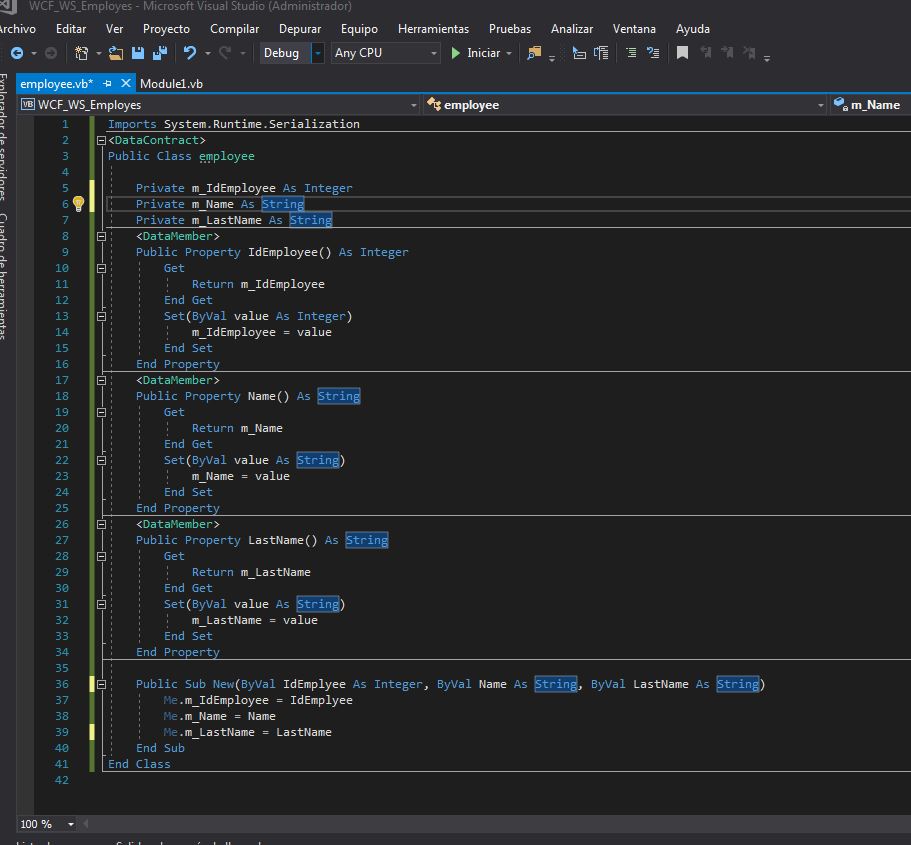Click the green Start play arrow
Viewport: 911px width, 845px height.
[456, 53]
